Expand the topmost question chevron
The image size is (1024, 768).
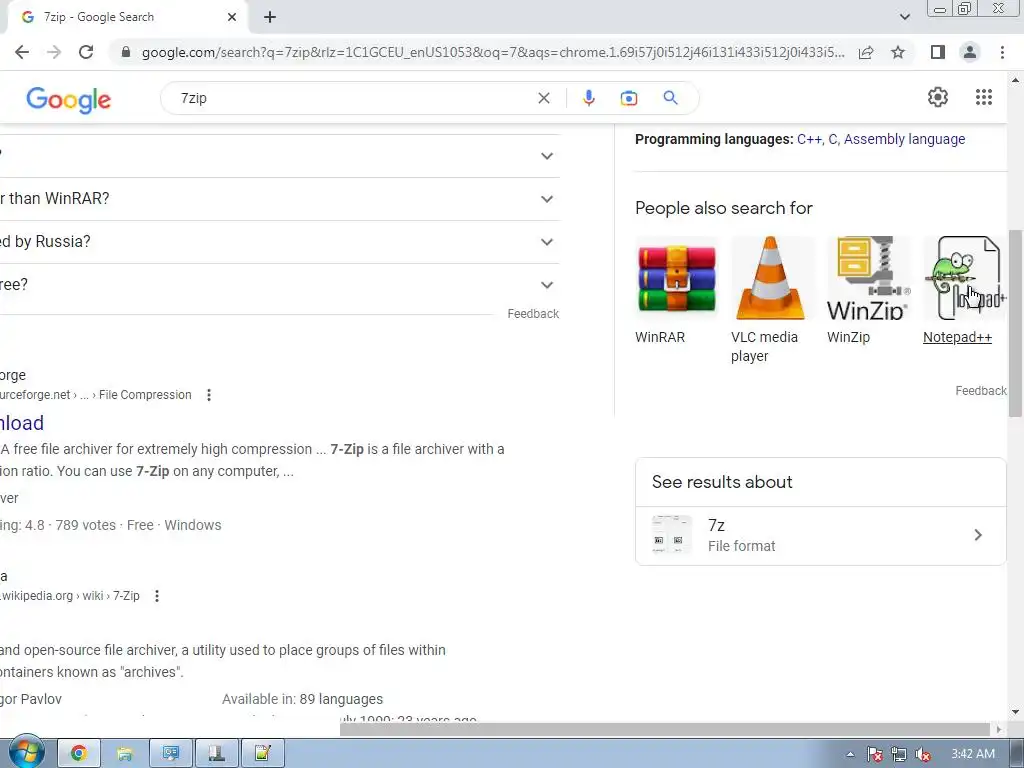(x=547, y=156)
